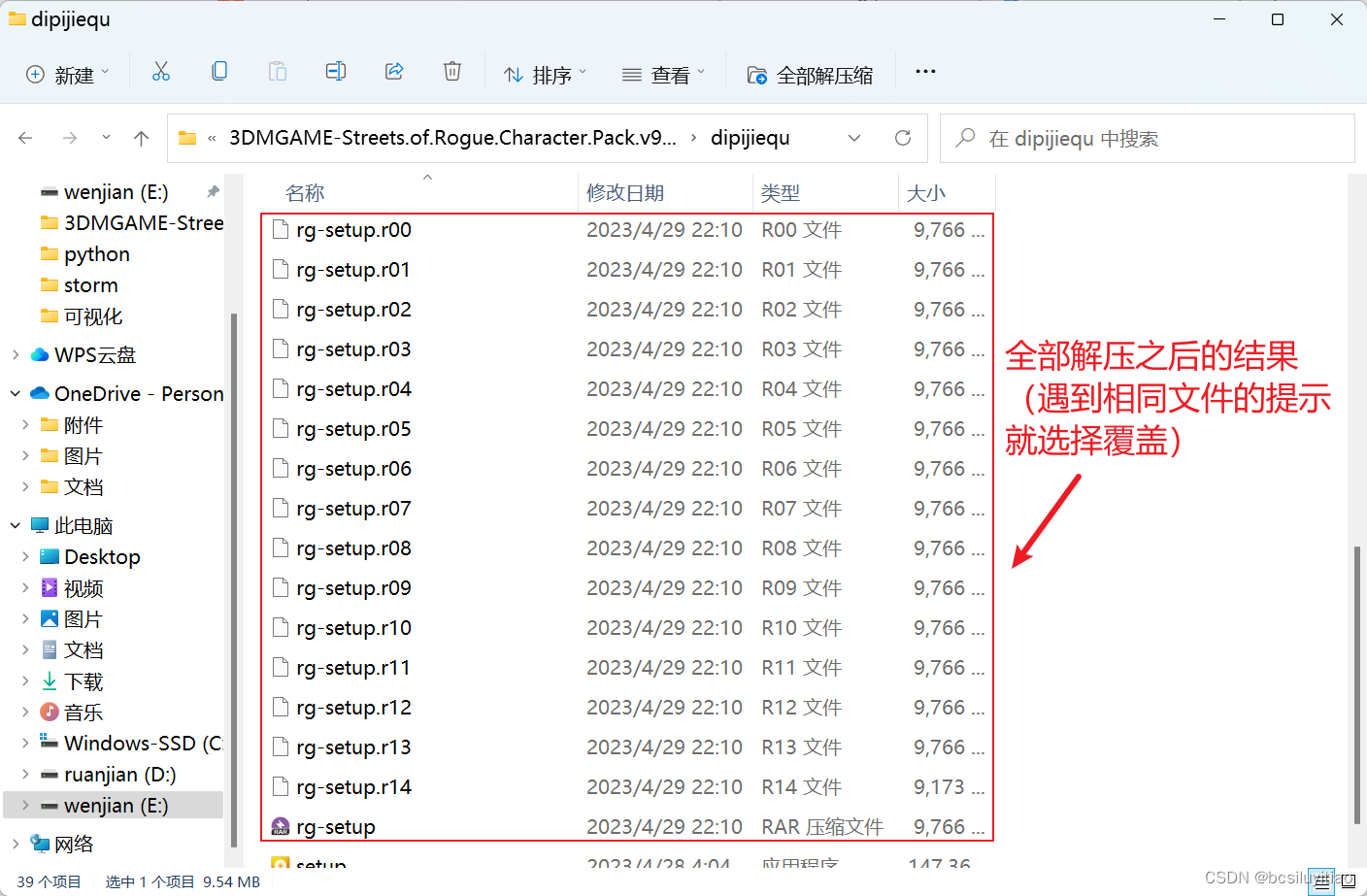Image resolution: width=1367 pixels, height=896 pixels.
Task: Open the 查看 view dropdown
Action: tap(663, 73)
